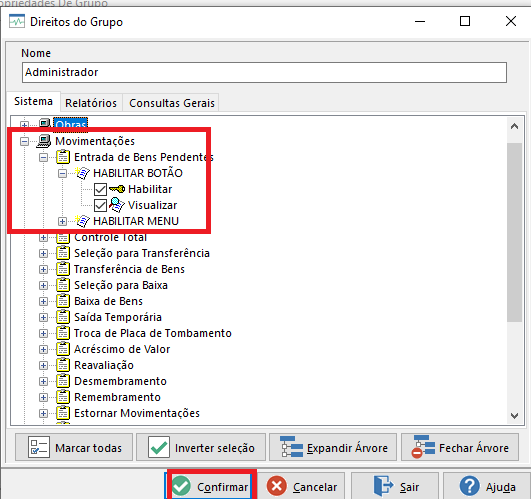Image resolution: width=531 pixels, height=499 pixels.
Task: Click the Marcar todas button
Action: click(74, 447)
